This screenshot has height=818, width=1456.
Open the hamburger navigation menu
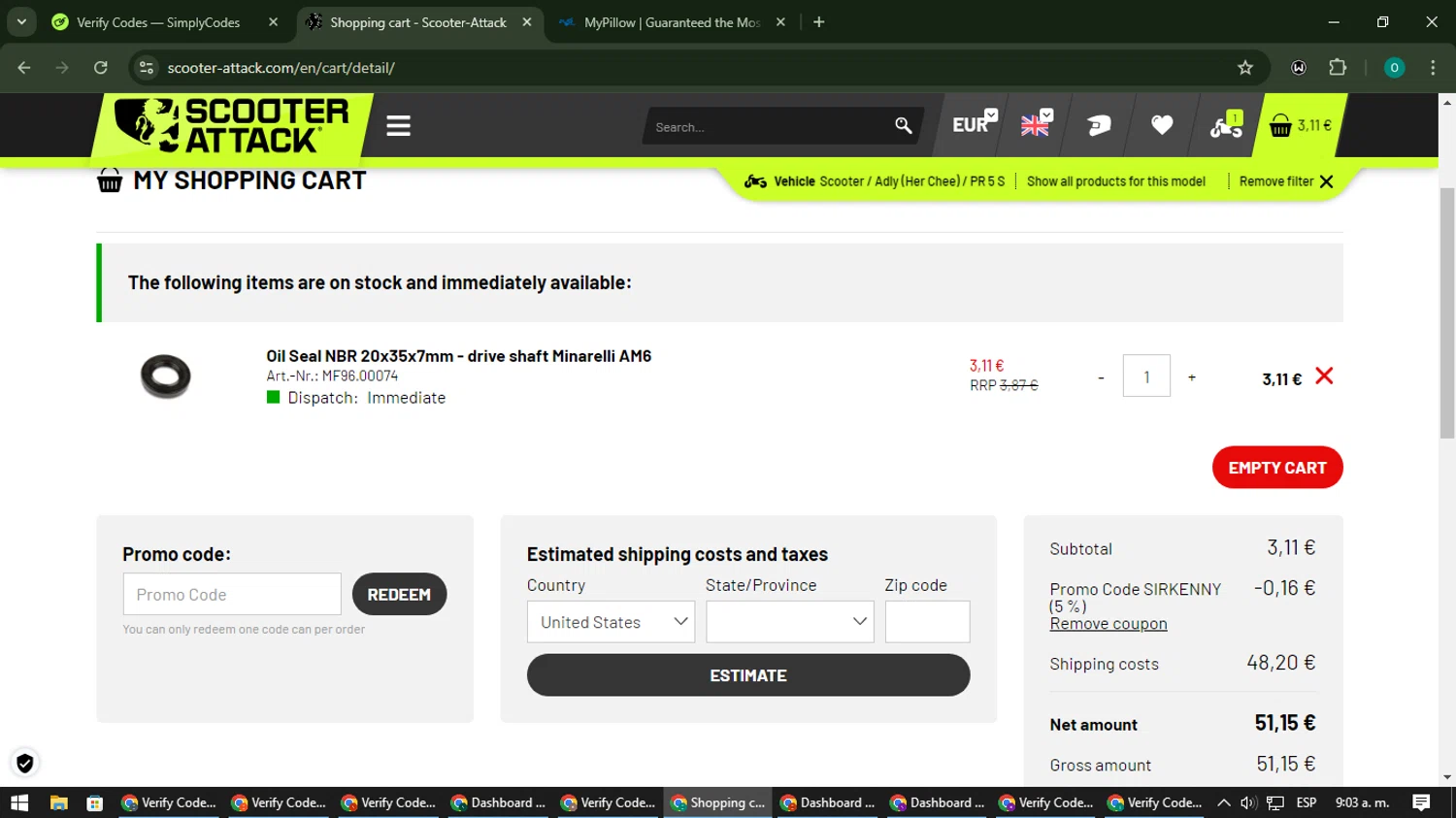[x=398, y=126]
